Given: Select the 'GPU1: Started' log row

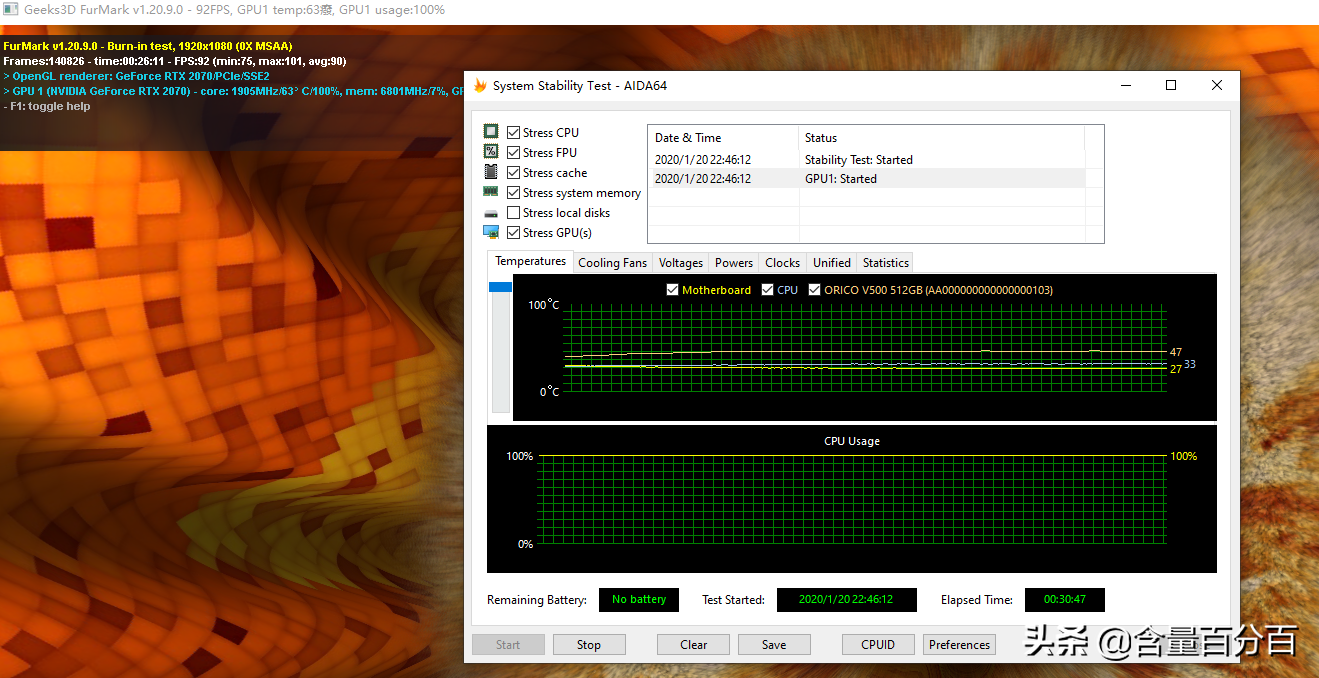Looking at the screenshot, I should coord(866,179).
